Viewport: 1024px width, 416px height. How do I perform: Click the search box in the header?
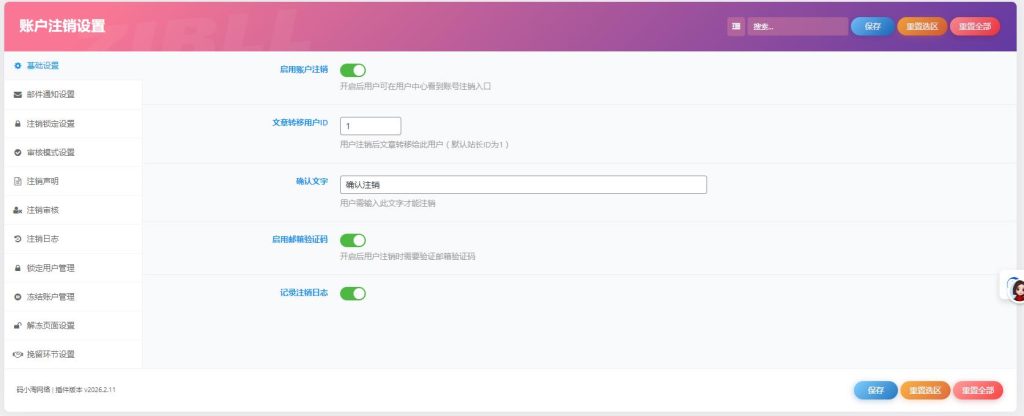(797, 26)
